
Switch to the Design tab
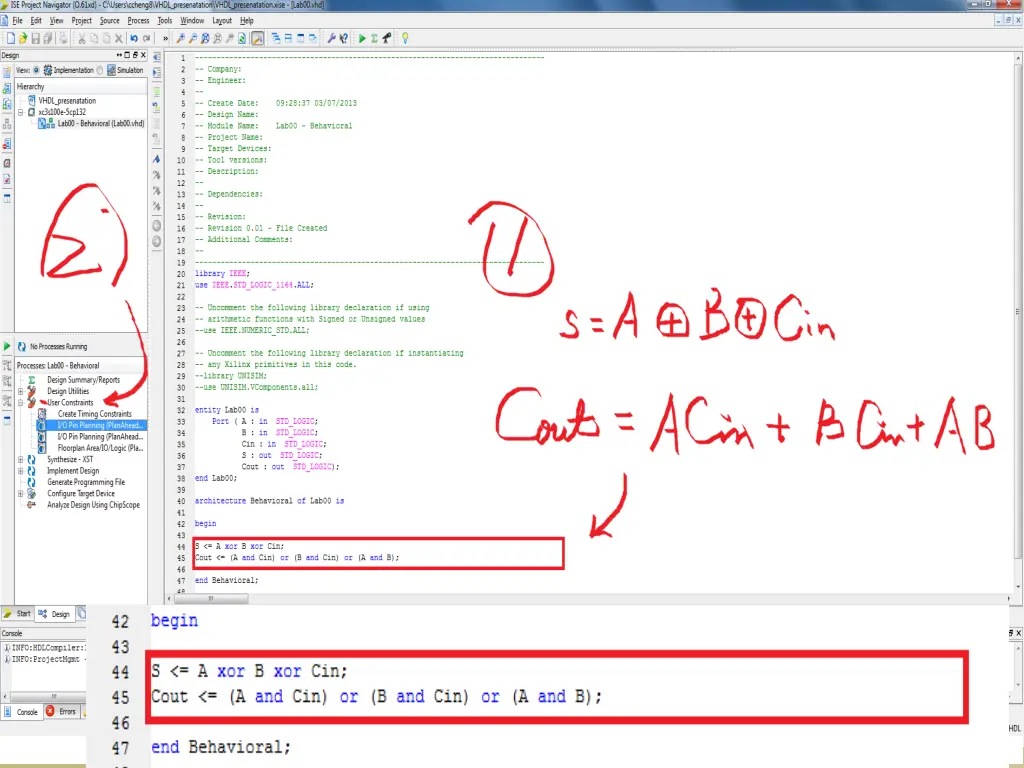pos(54,614)
